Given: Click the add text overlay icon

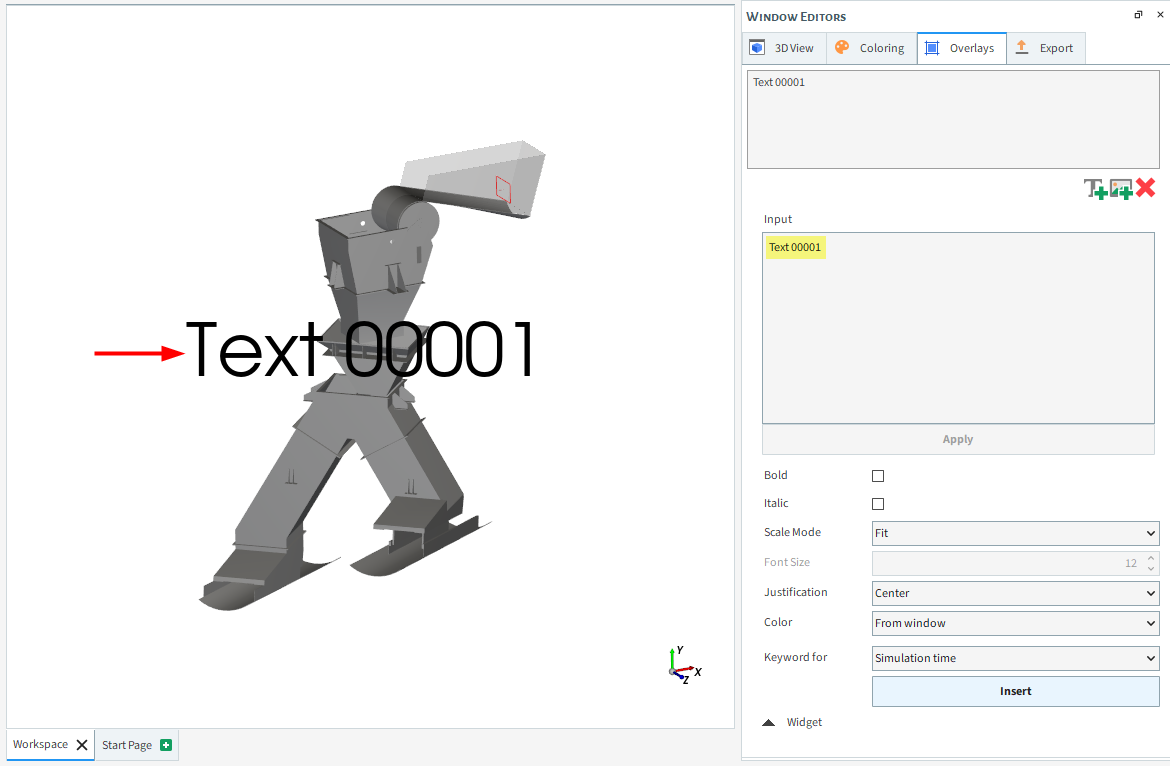Looking at the screenshot, I should pos(1095,188).
